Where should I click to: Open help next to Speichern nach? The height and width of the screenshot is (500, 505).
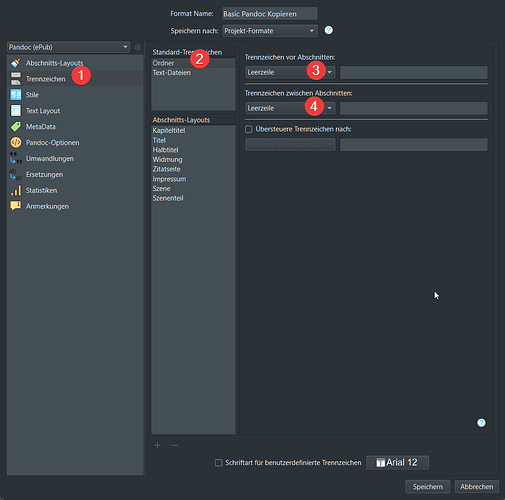329,30
